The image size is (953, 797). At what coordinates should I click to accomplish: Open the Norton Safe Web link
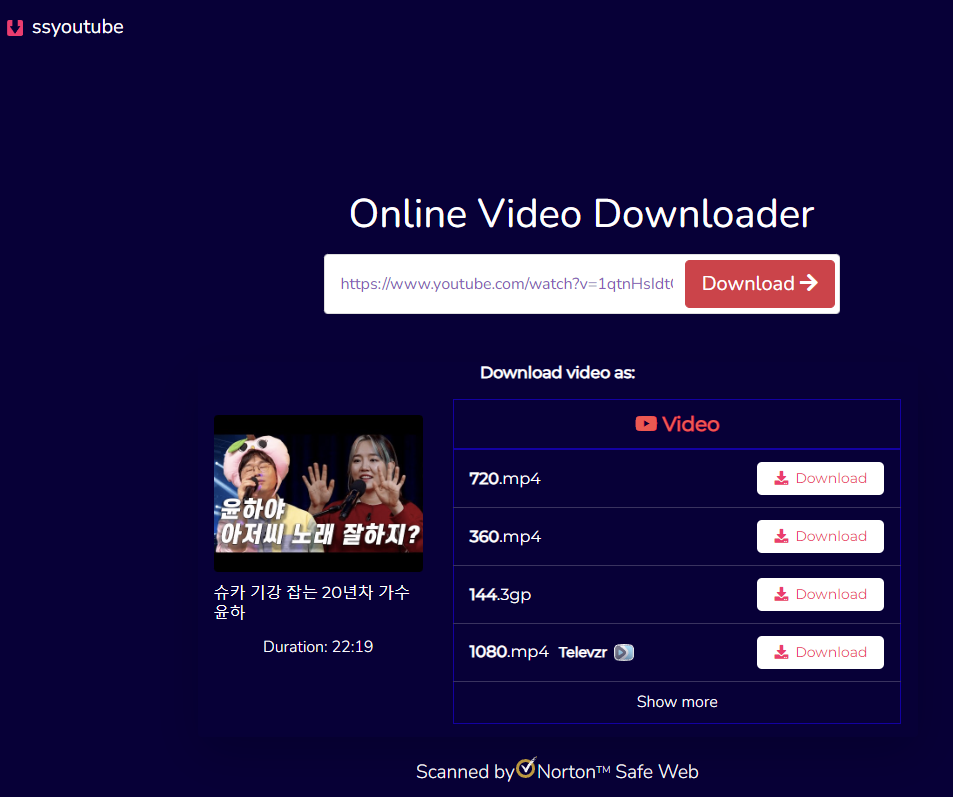point(618,771)
